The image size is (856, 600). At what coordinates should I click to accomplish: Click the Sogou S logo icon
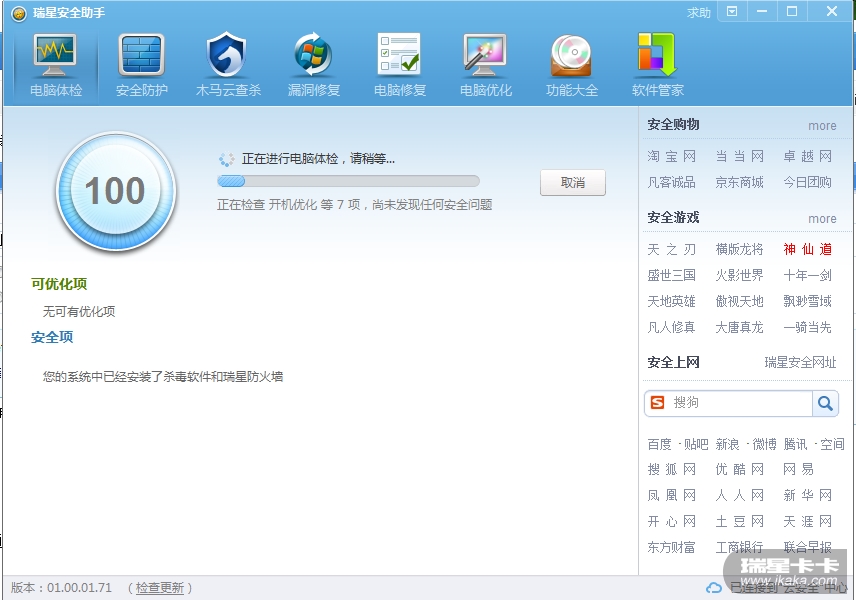[658, 403]
